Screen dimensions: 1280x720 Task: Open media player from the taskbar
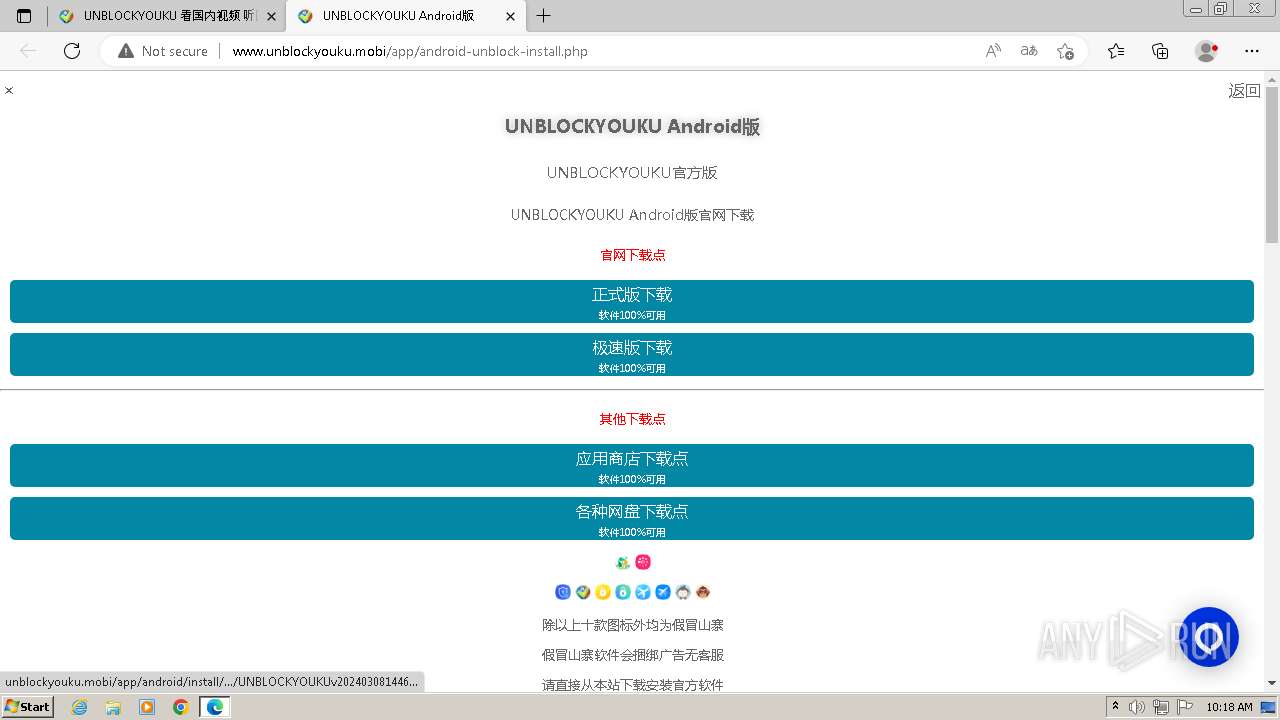coord(147,707)
